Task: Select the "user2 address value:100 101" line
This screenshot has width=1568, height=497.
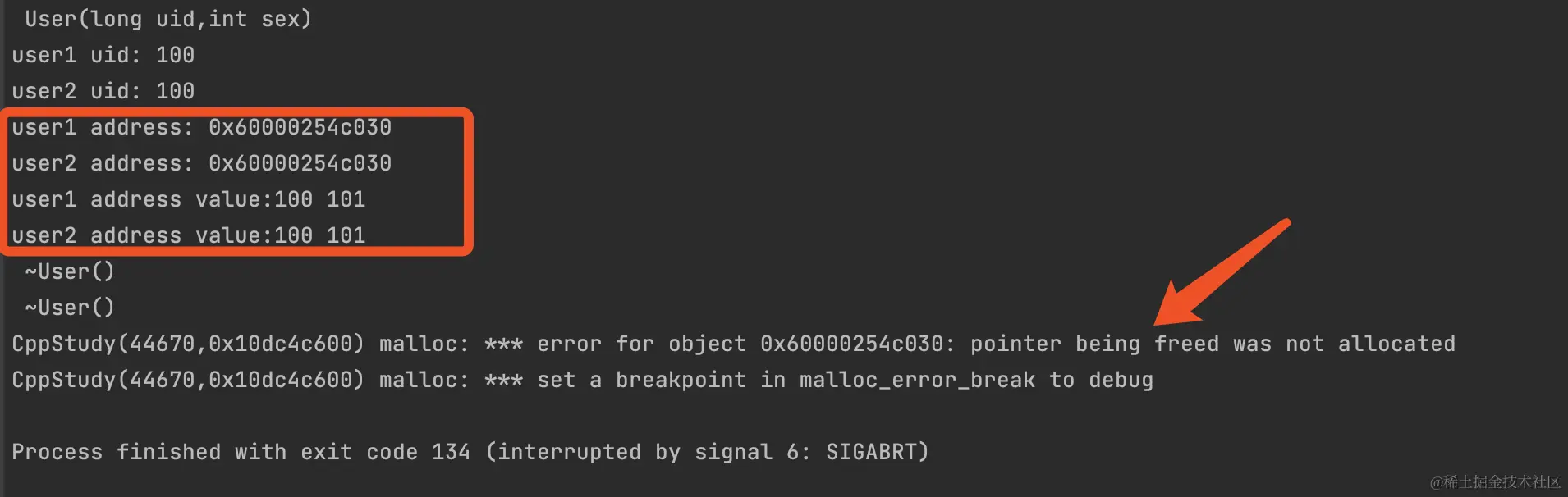Action: [188, 235]
